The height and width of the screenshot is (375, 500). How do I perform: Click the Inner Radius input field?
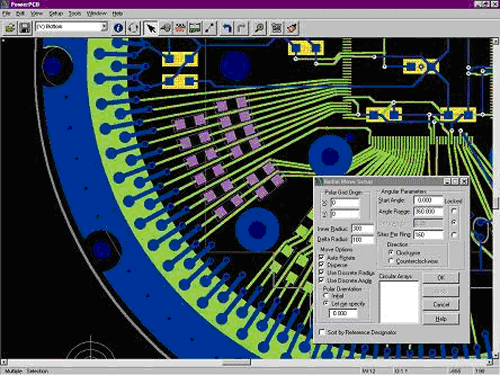[363, 229]
